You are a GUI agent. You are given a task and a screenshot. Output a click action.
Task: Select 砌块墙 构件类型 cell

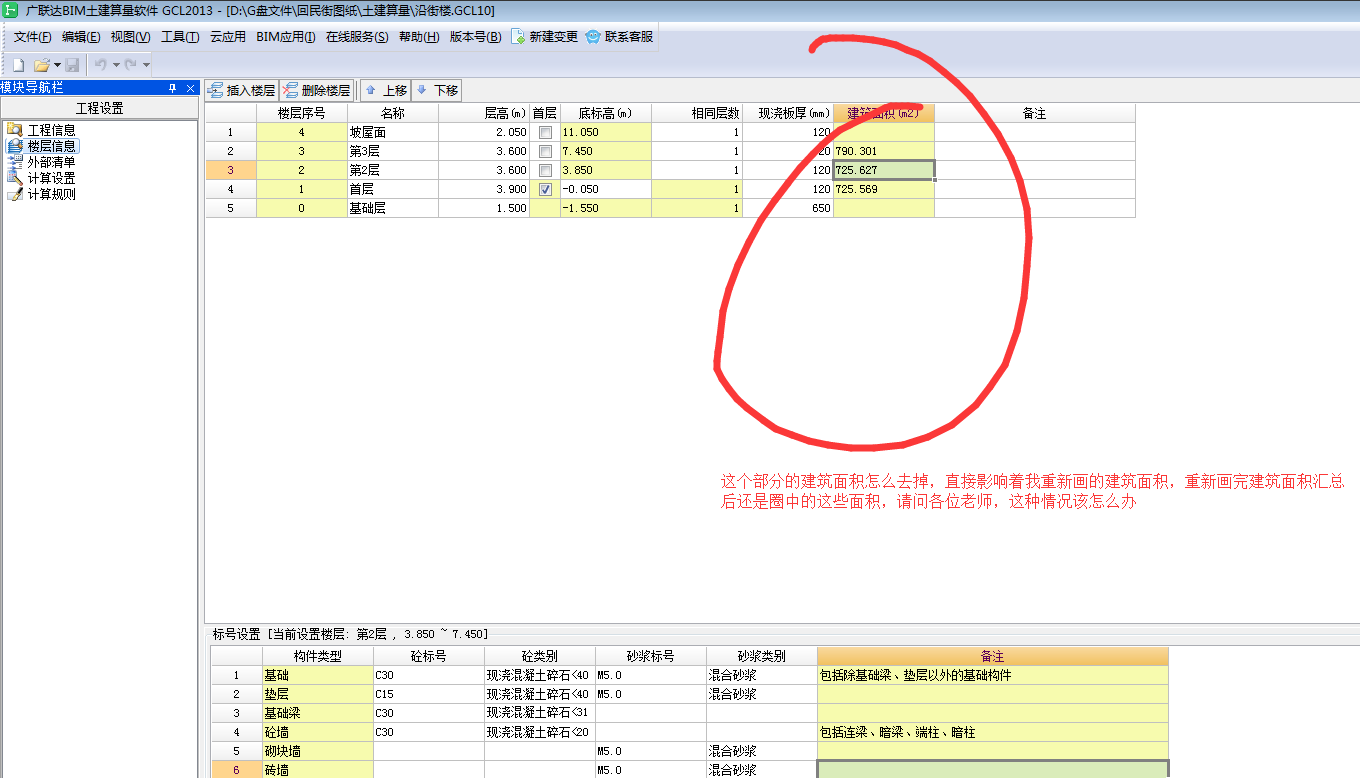[x=318, y=751]
